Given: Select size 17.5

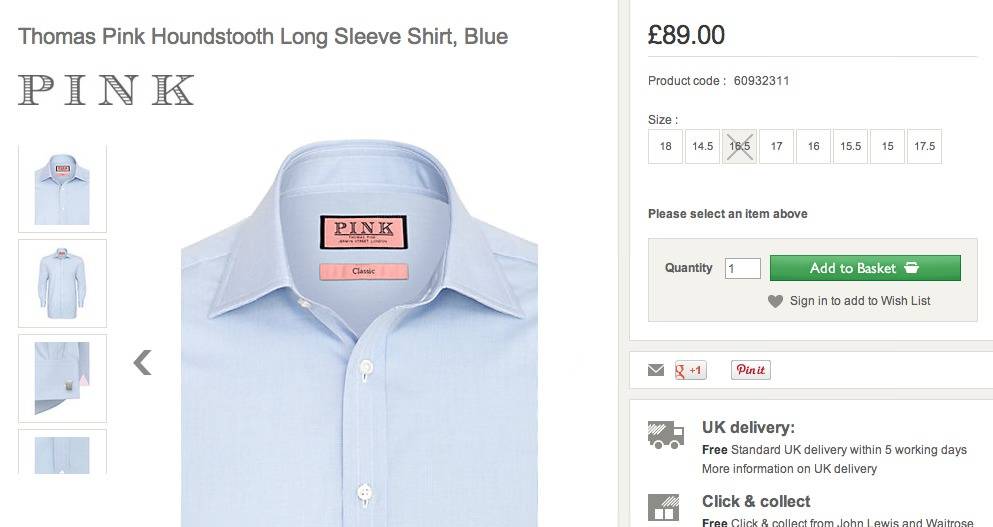Looking at the screenshot, I should pyautogui.click(x=924, y=146).
